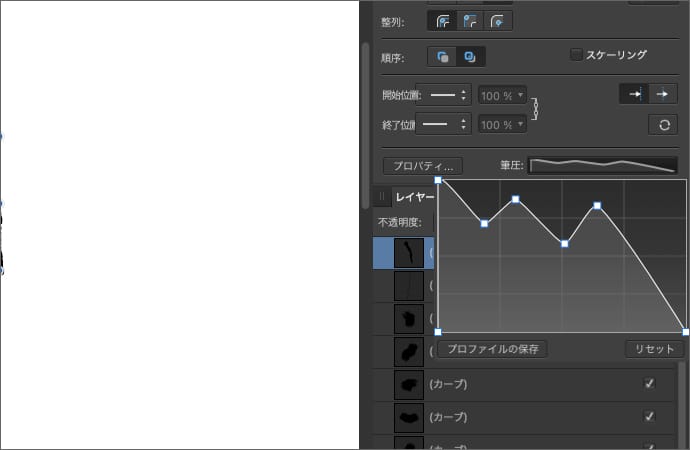Uncheck visibility of the first visible (カーブ) layer

click(649, 383)
